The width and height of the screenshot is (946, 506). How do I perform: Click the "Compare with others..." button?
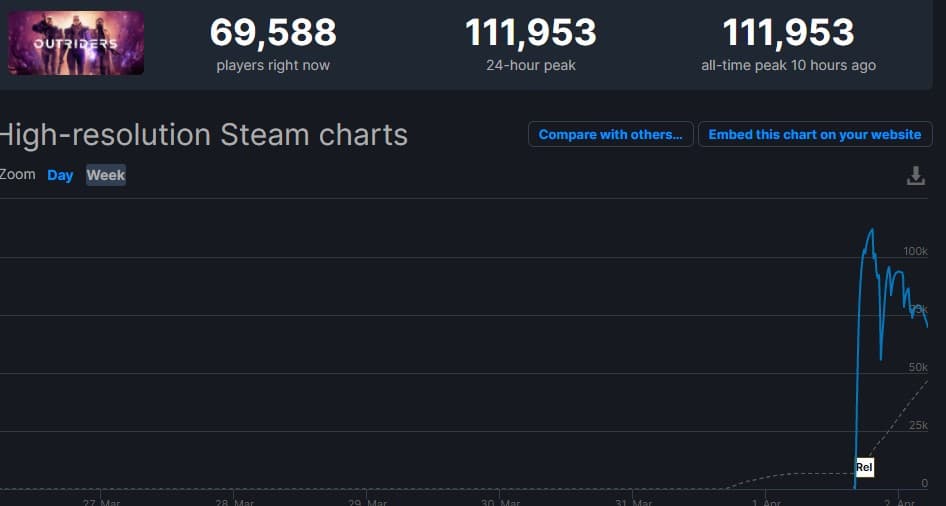click(x=610, y=135)
